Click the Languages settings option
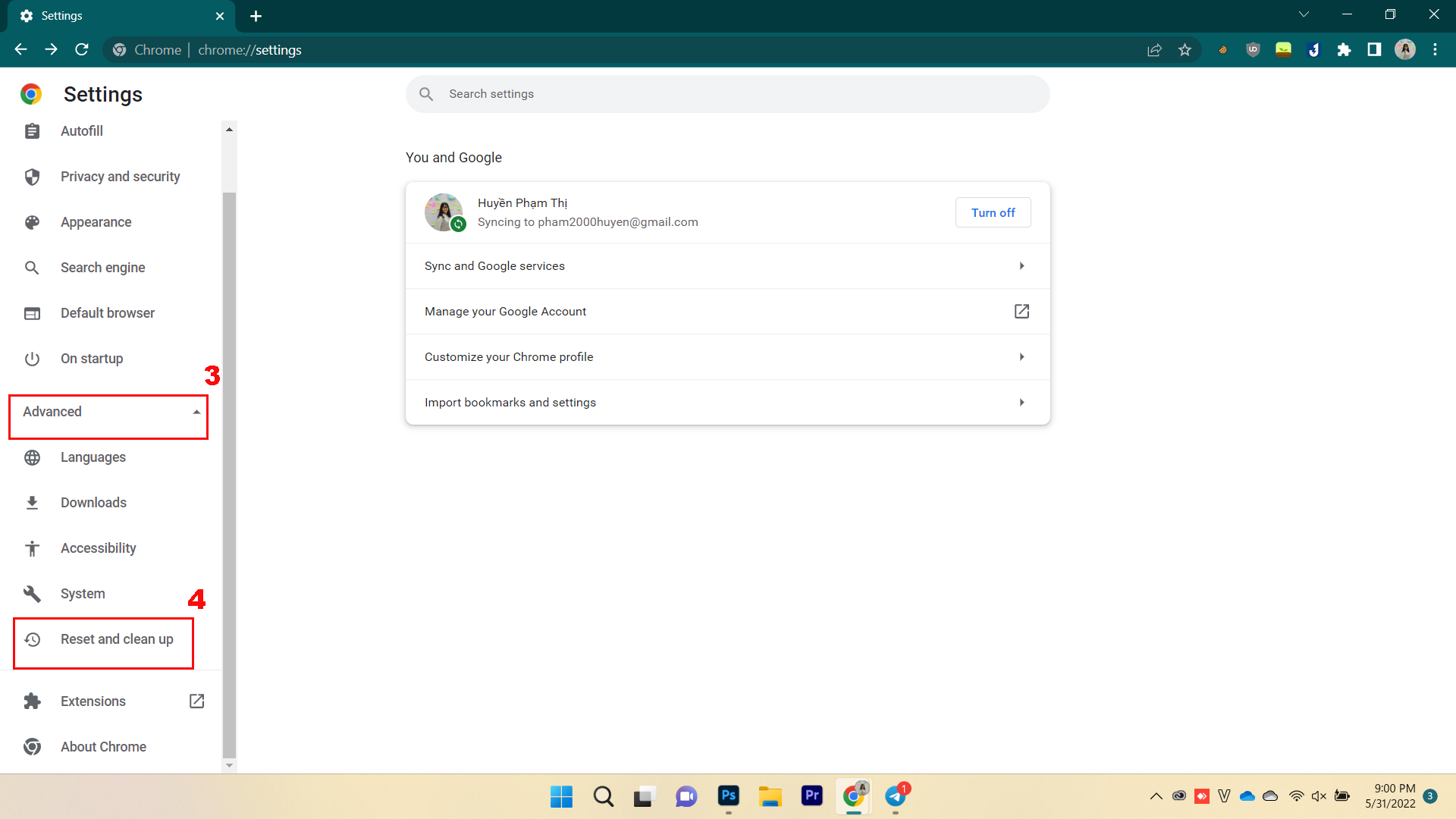Viewport: 1456px width, 819px height. point(92,457)
